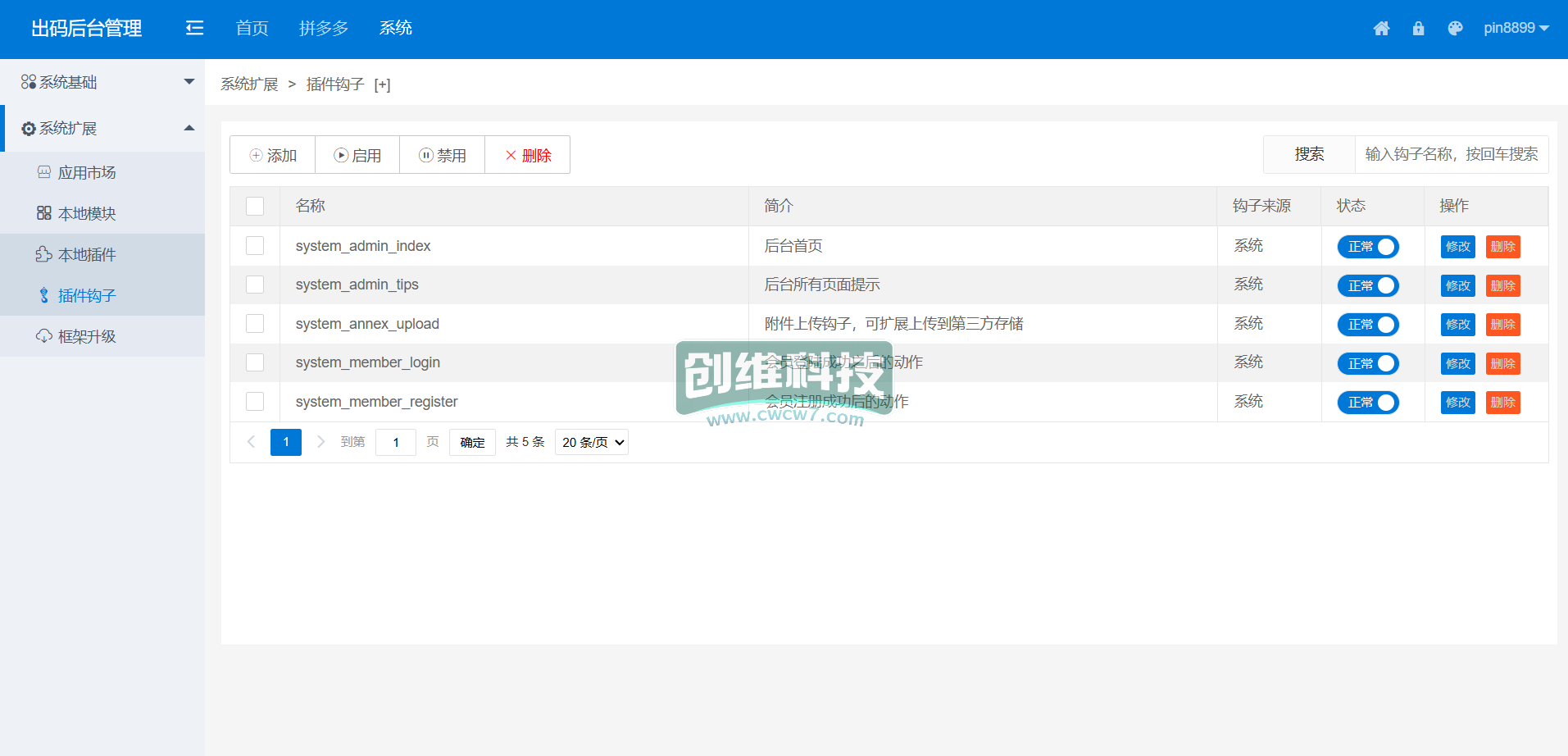The height and width of the screenshot is (756, 1568).
Task: Go to the 首页 top menu
Action: click(252, 29)
